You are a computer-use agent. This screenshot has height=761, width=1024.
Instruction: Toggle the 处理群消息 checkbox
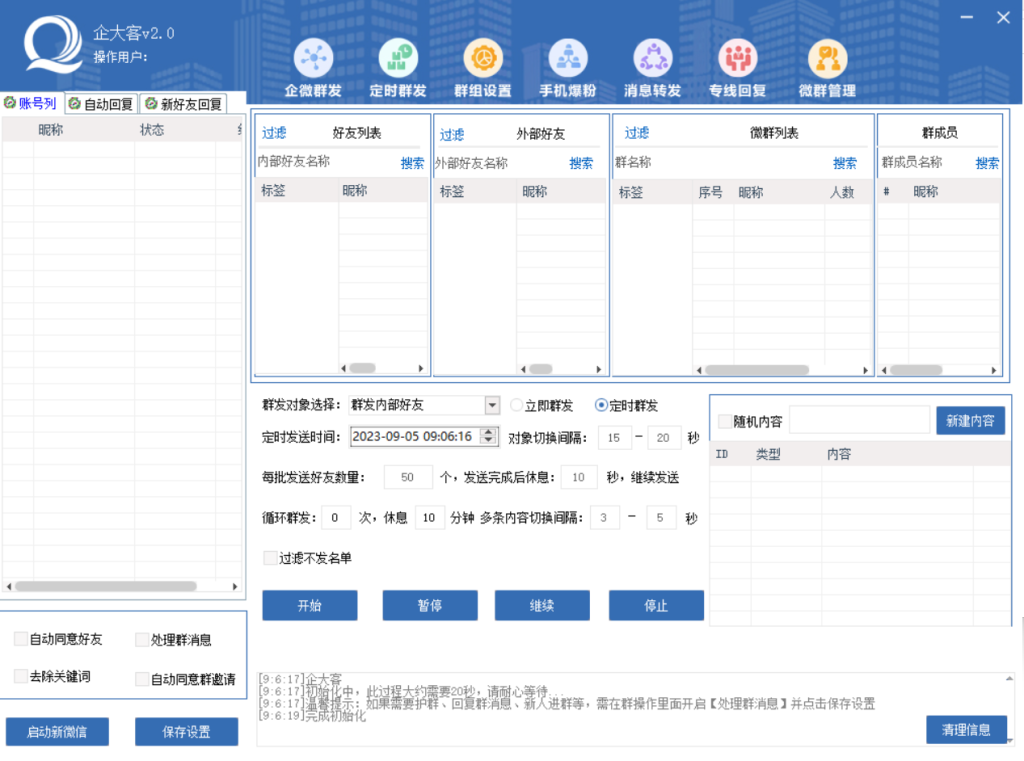coord(143,640)
